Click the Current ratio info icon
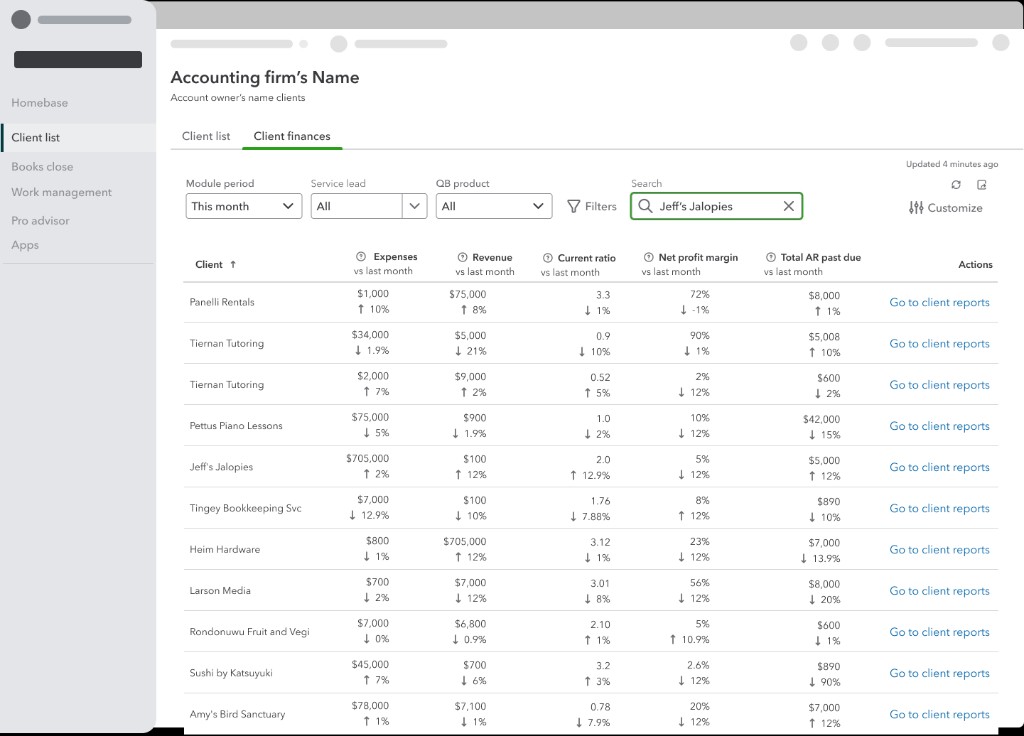The height and width of the screenshot is (736, 1024). coord(548,257)
